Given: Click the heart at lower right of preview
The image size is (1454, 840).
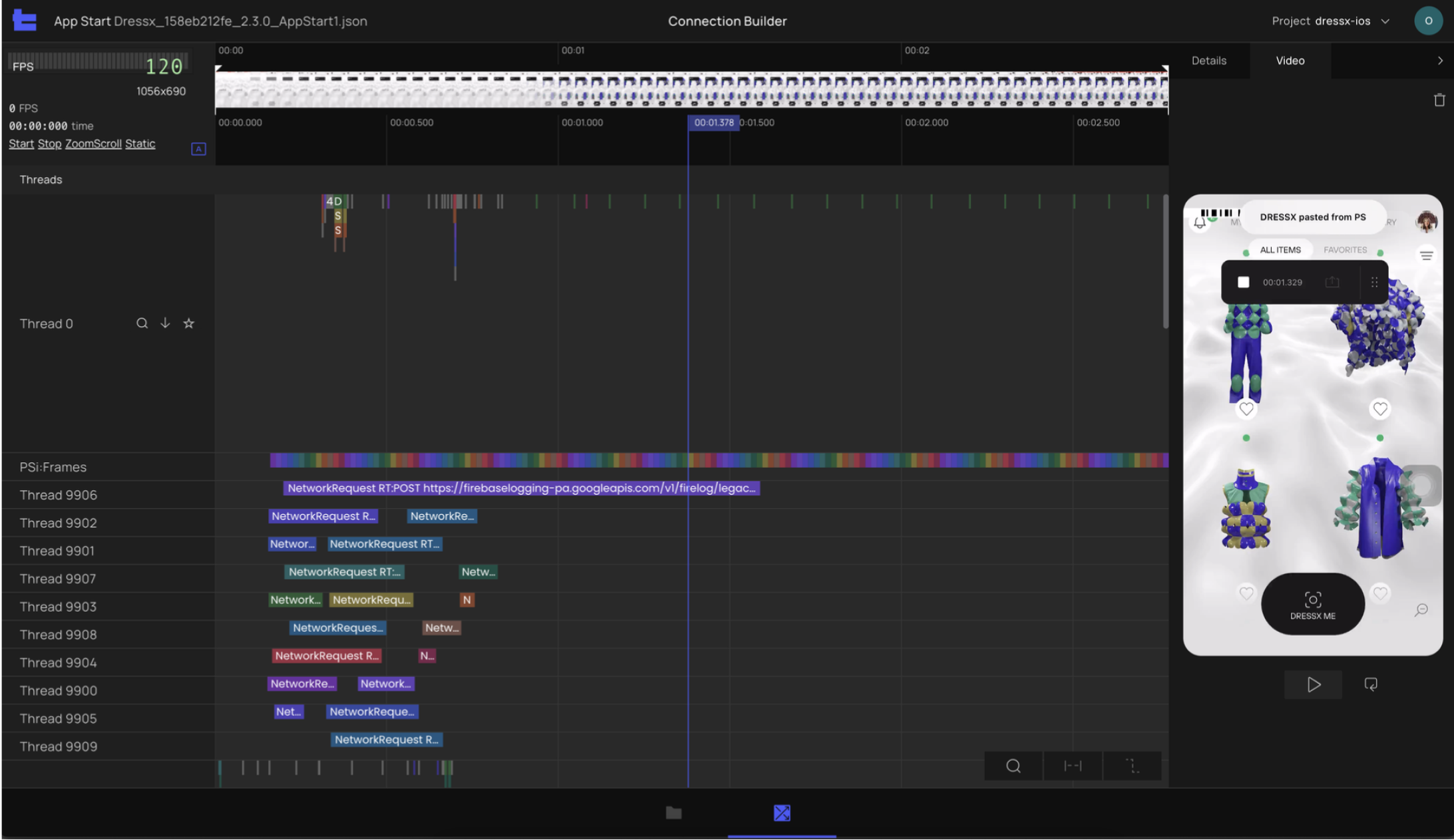Looking at the screenshot, I should click(1380, 593).
